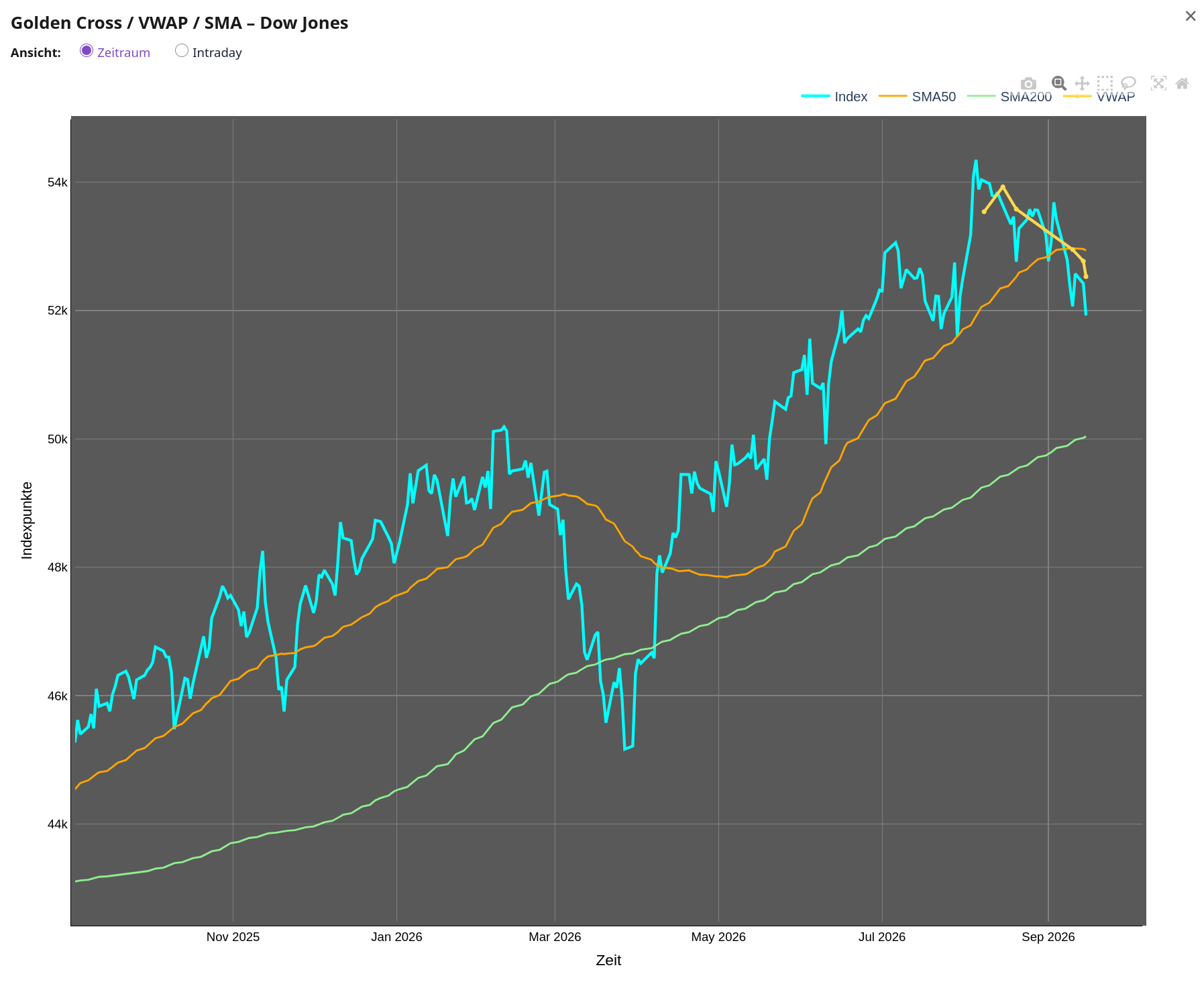Click the Mar 2026 x-axis label
Viewport: 1204px width, 984px height.
pos(555,937)
